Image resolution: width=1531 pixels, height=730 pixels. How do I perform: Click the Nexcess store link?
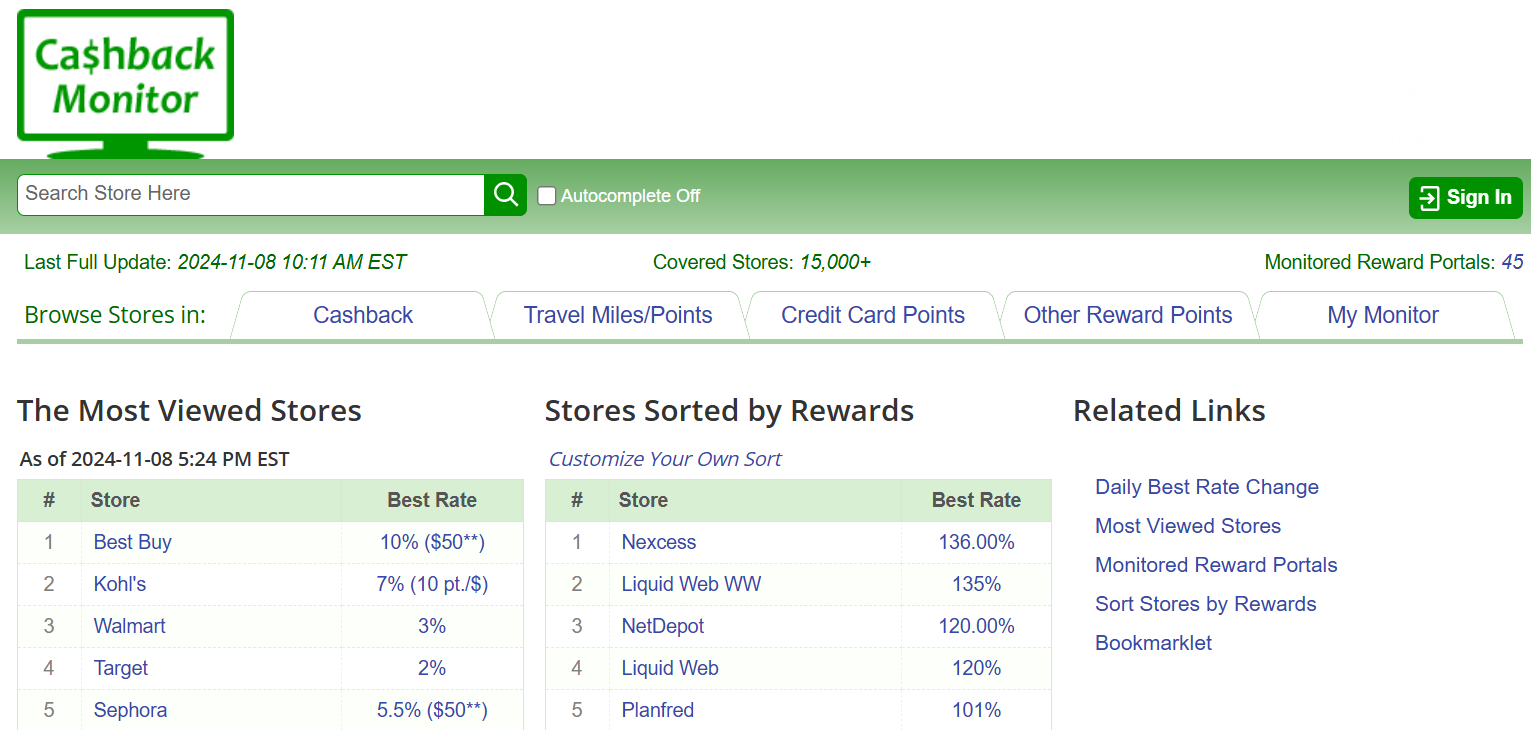(659, 542)
